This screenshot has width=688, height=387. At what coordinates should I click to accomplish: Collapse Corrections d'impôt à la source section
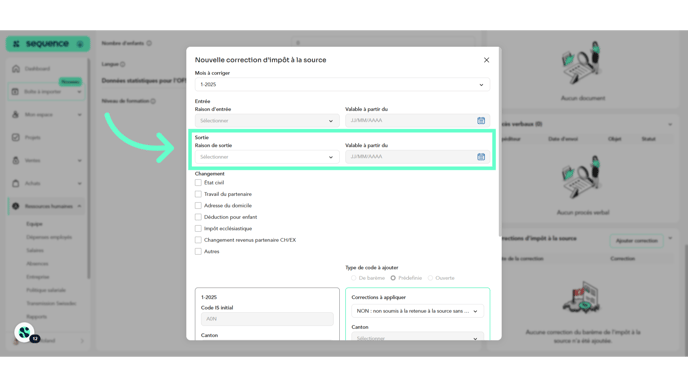(x=670, y=238)
